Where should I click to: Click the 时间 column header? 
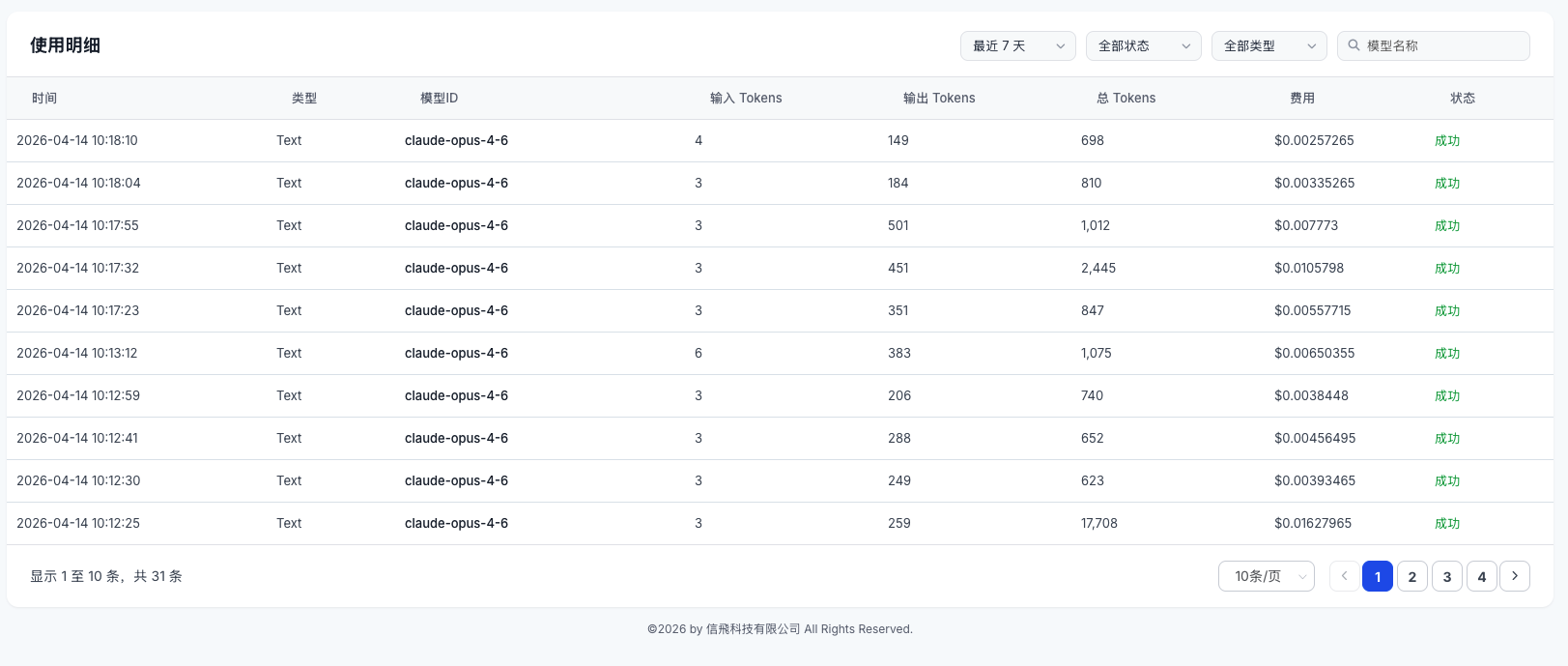coord(44,99)
